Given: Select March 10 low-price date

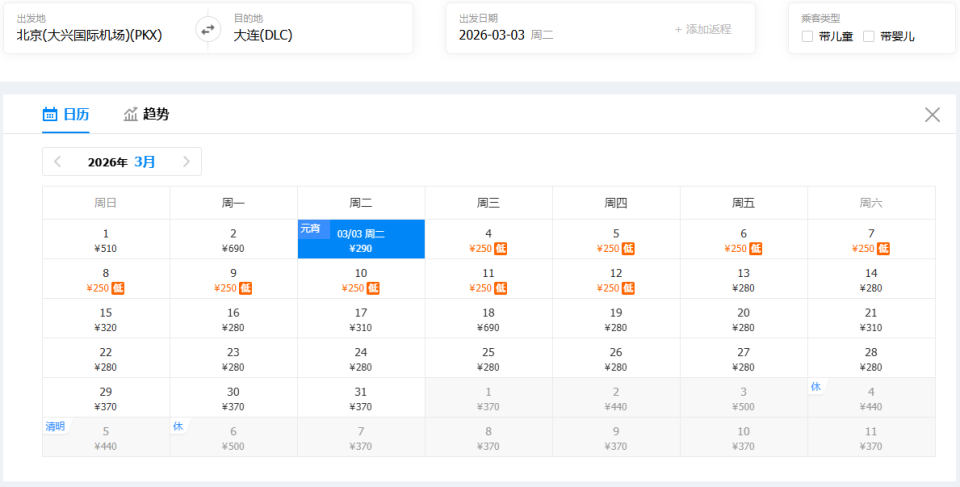Looking at the screenshot, I should (361, 280).
